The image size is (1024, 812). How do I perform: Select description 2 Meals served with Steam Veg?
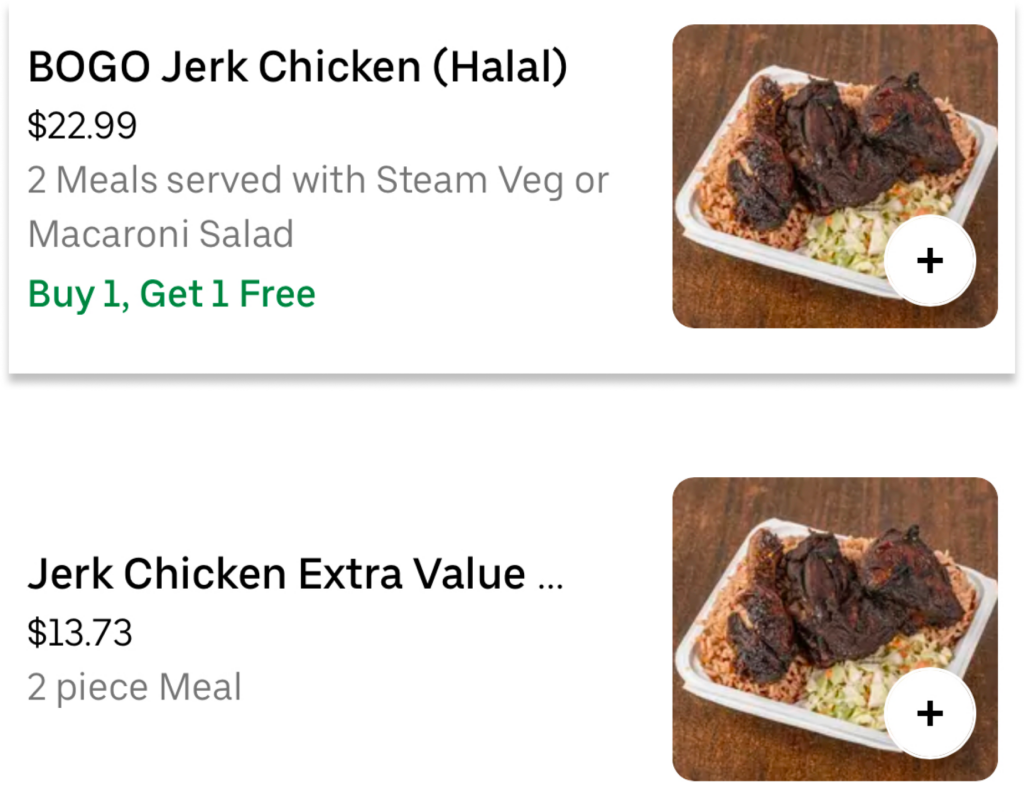pyautogui.click(x=319, y=180)
